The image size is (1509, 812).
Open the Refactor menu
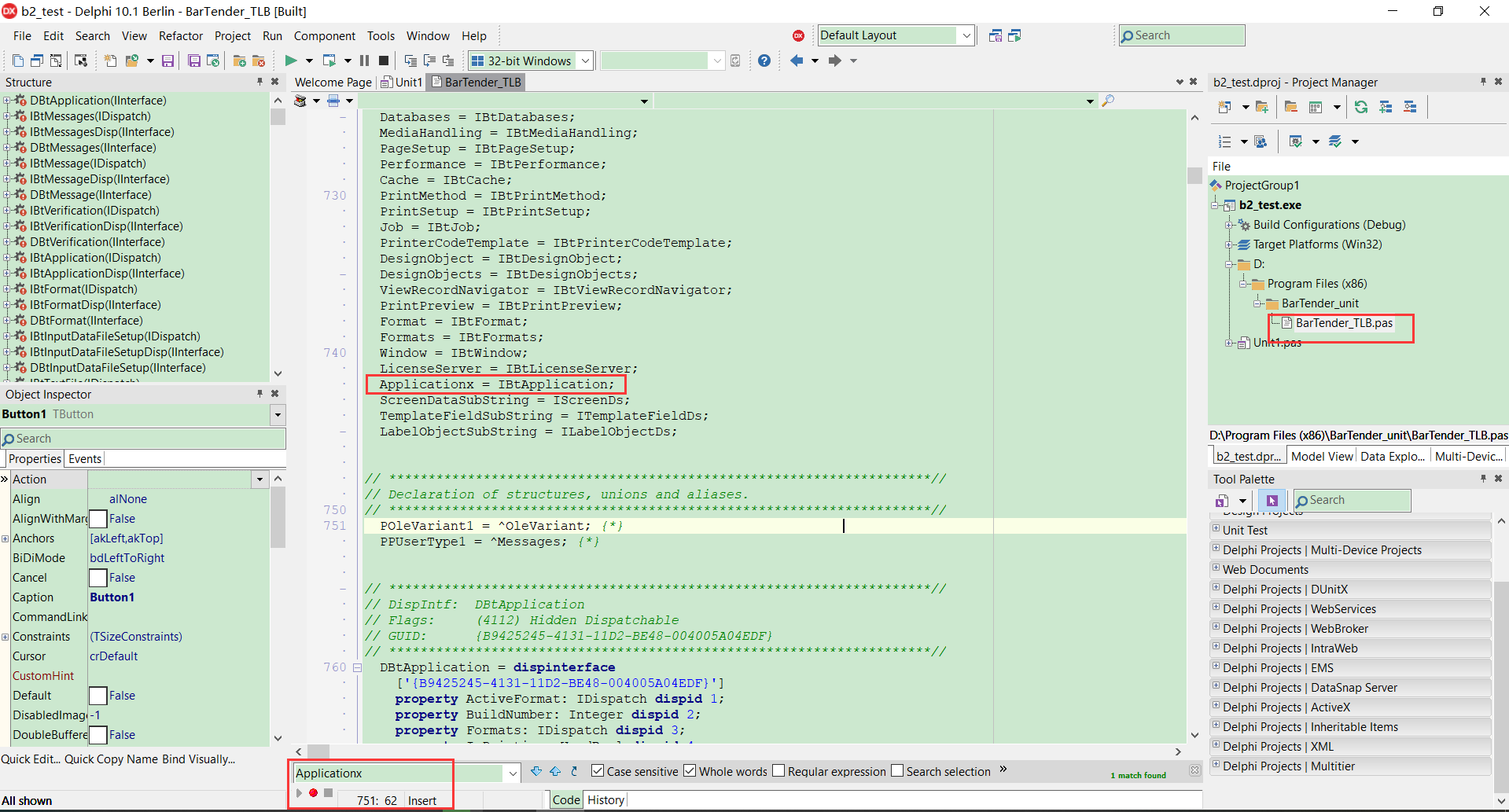(x=181, y=35)
